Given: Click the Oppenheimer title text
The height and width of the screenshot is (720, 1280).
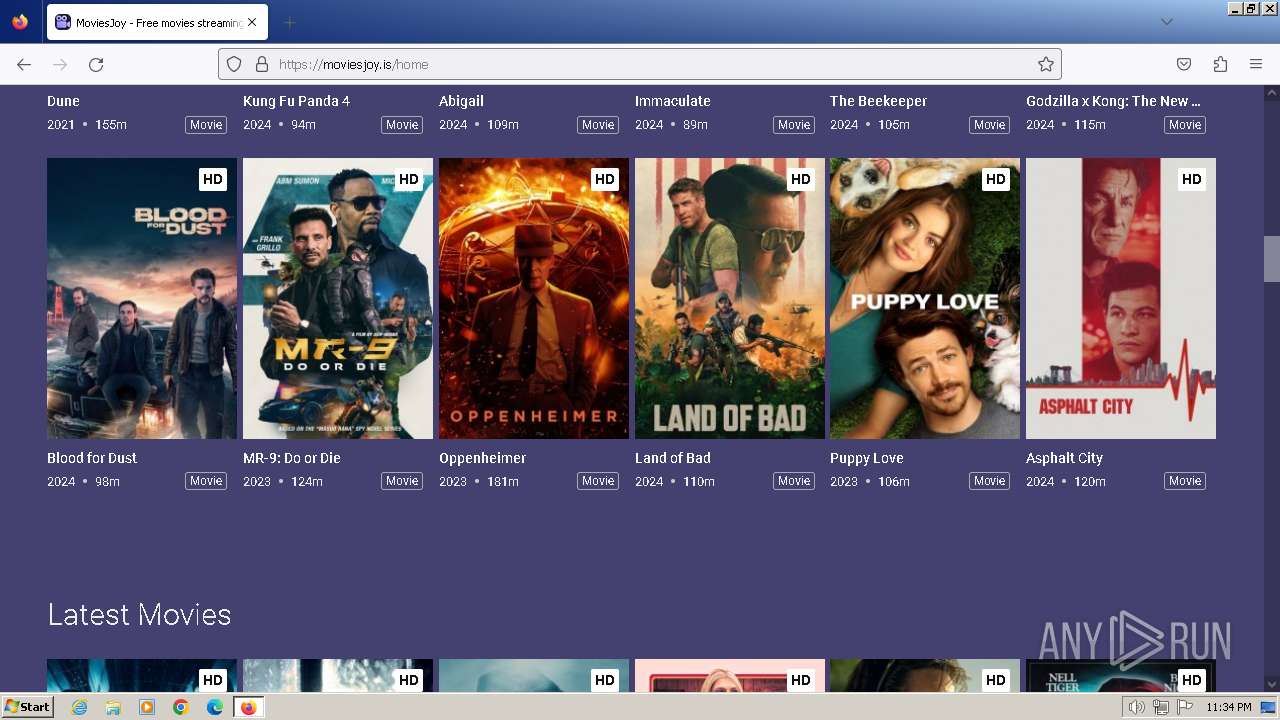Looking at the screenshot, I should coord(483,458).
